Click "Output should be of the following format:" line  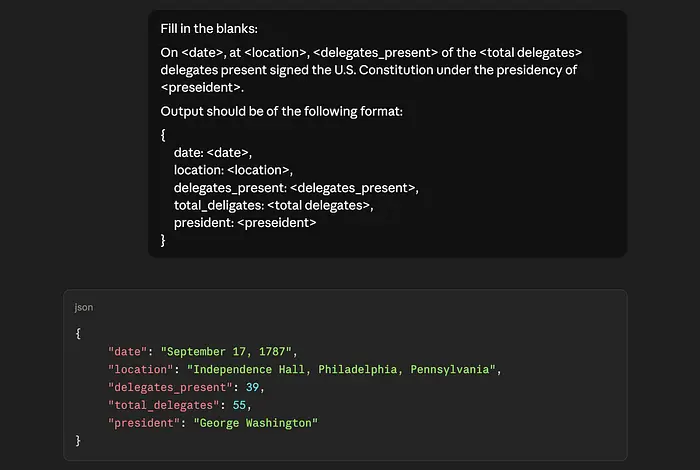coord(281,111)
